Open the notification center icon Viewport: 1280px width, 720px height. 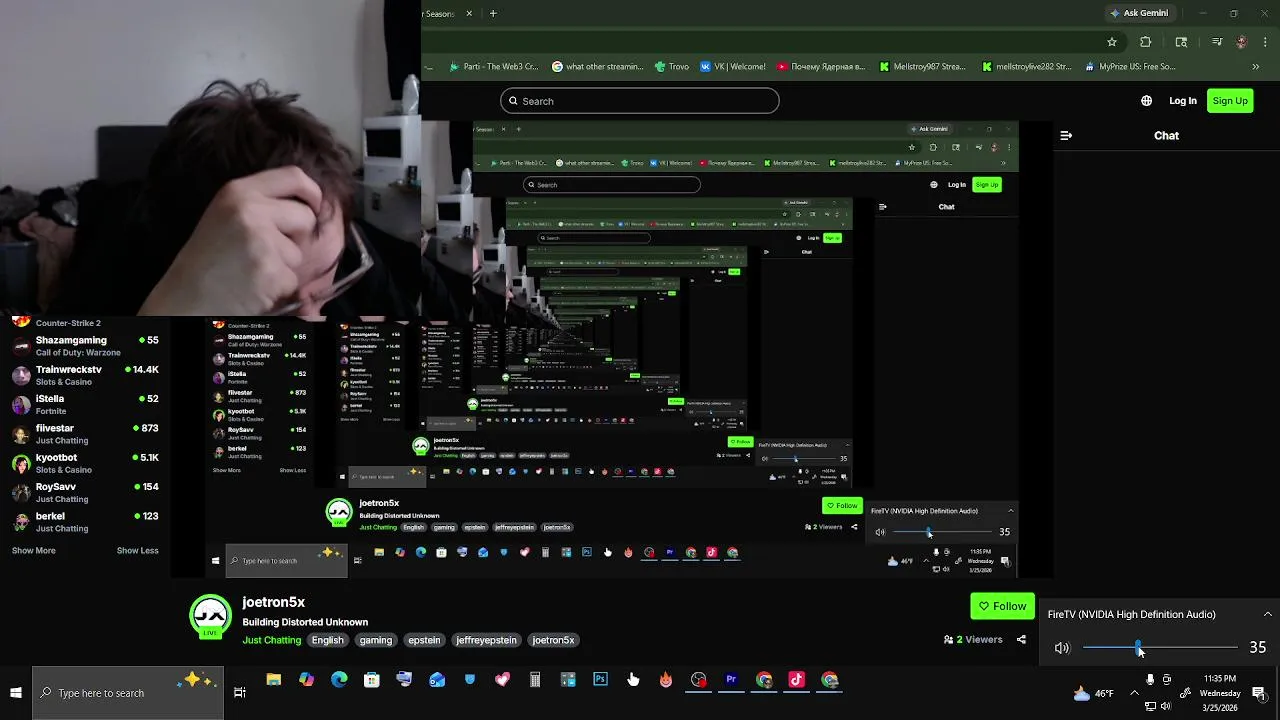click(x=1259, y=693)
